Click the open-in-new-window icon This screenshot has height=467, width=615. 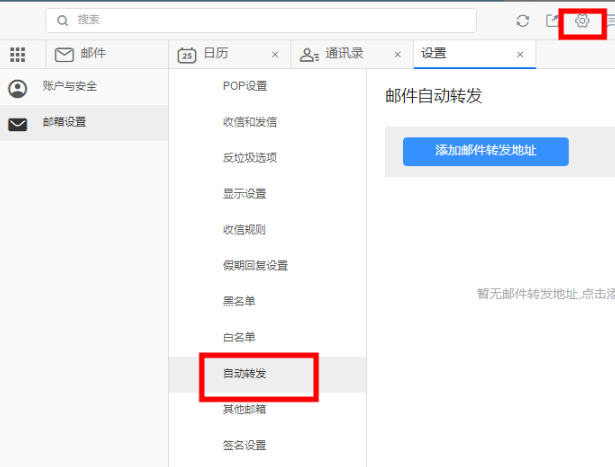click(x=551, y=21)
